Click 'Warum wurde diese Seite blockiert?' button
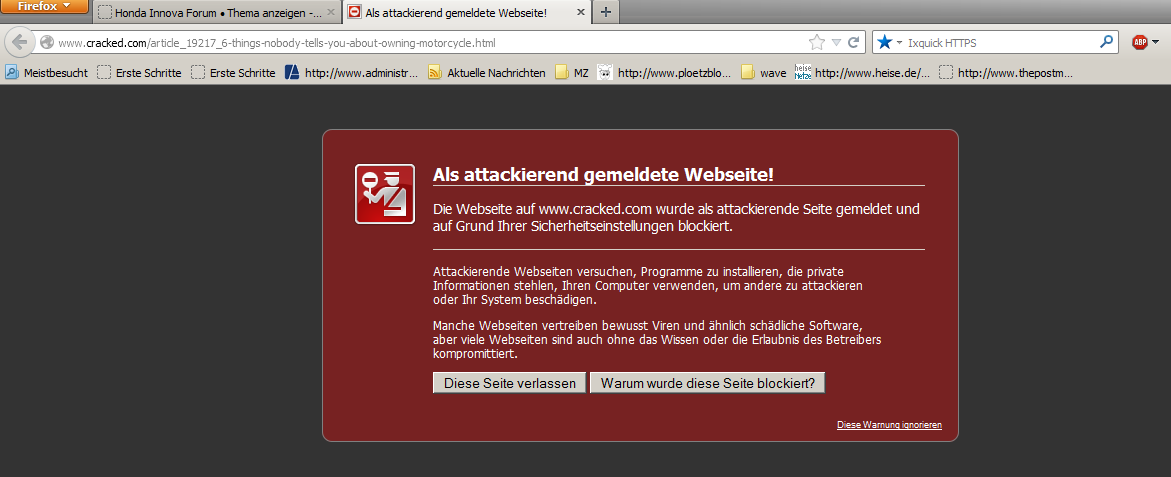 pyautogui.click(x=707, y=383)
